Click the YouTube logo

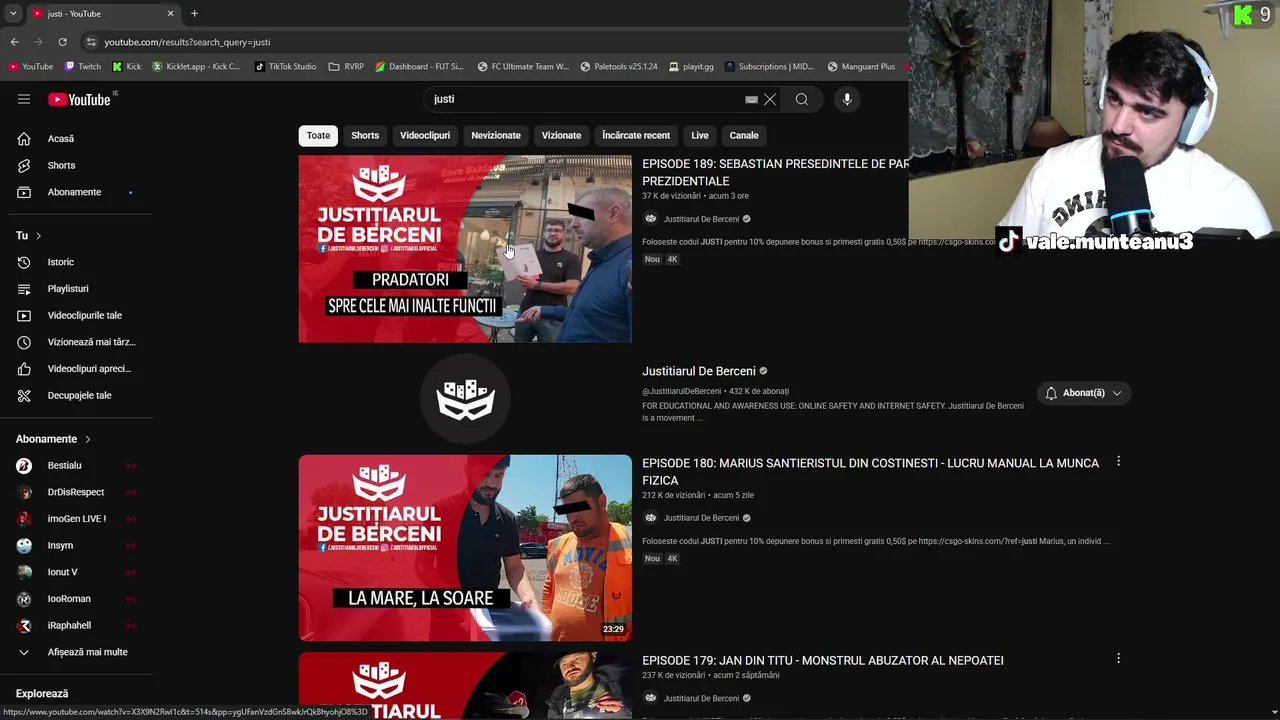point(80,99)
